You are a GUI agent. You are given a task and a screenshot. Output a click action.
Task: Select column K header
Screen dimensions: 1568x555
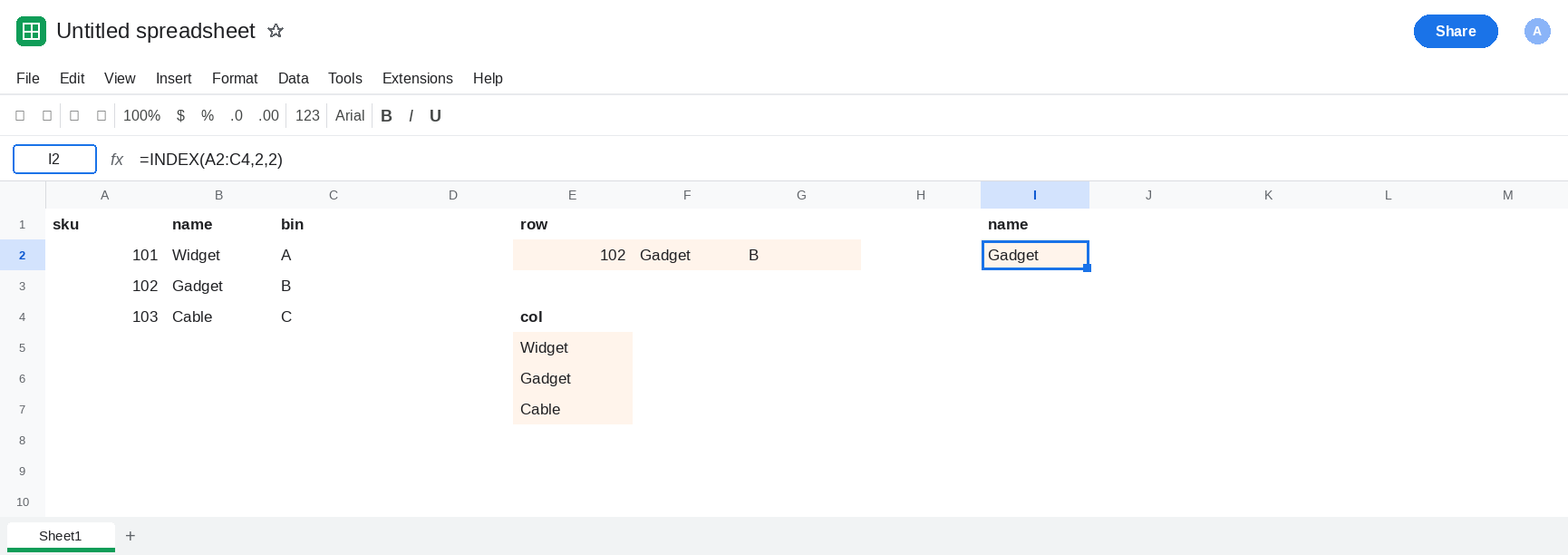click(1269, 195)
